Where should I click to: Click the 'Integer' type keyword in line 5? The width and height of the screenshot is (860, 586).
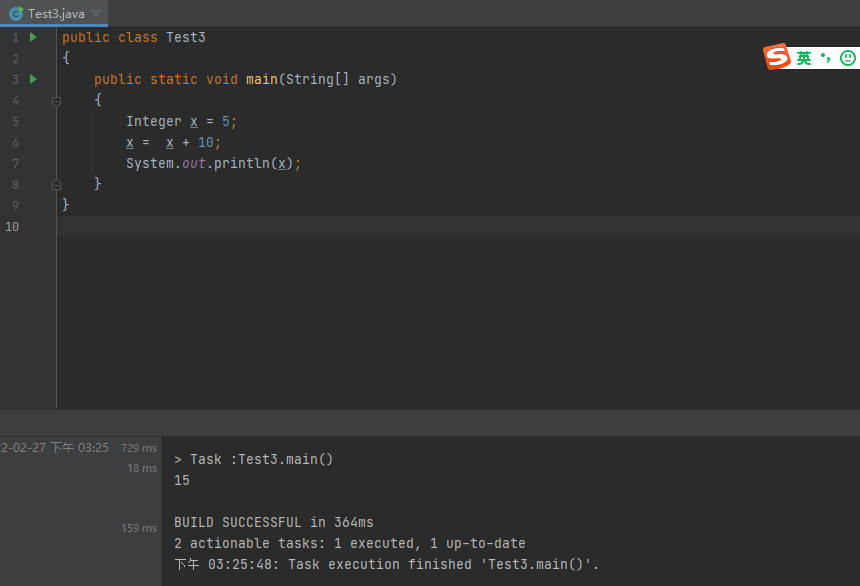pos(153,121)
